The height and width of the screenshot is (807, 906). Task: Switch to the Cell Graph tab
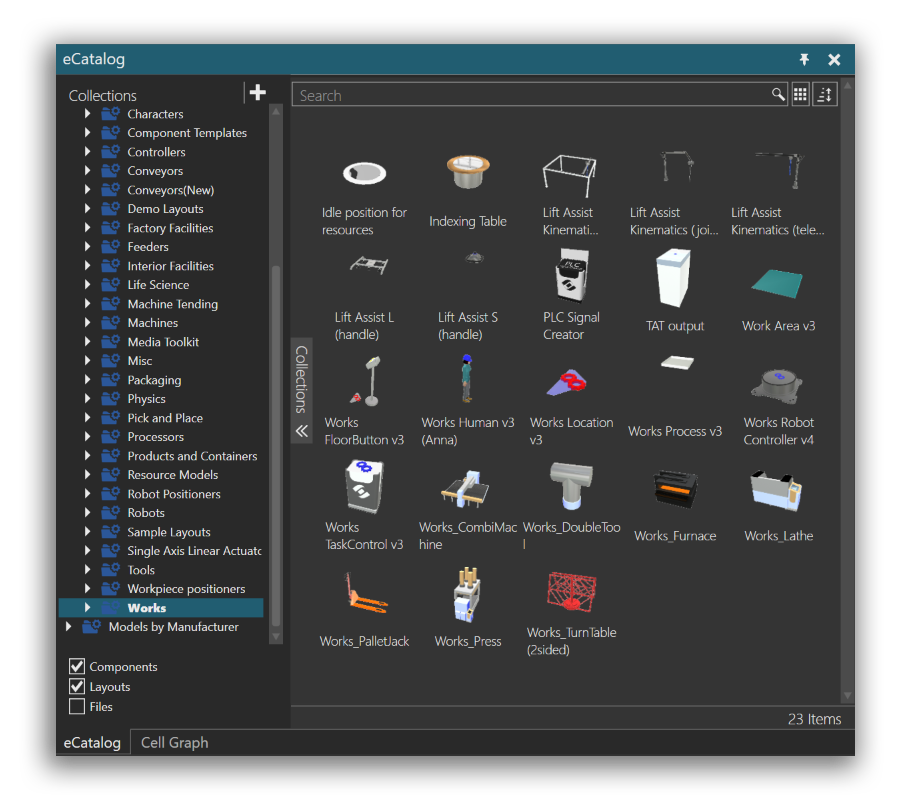[x=174, y=743]
